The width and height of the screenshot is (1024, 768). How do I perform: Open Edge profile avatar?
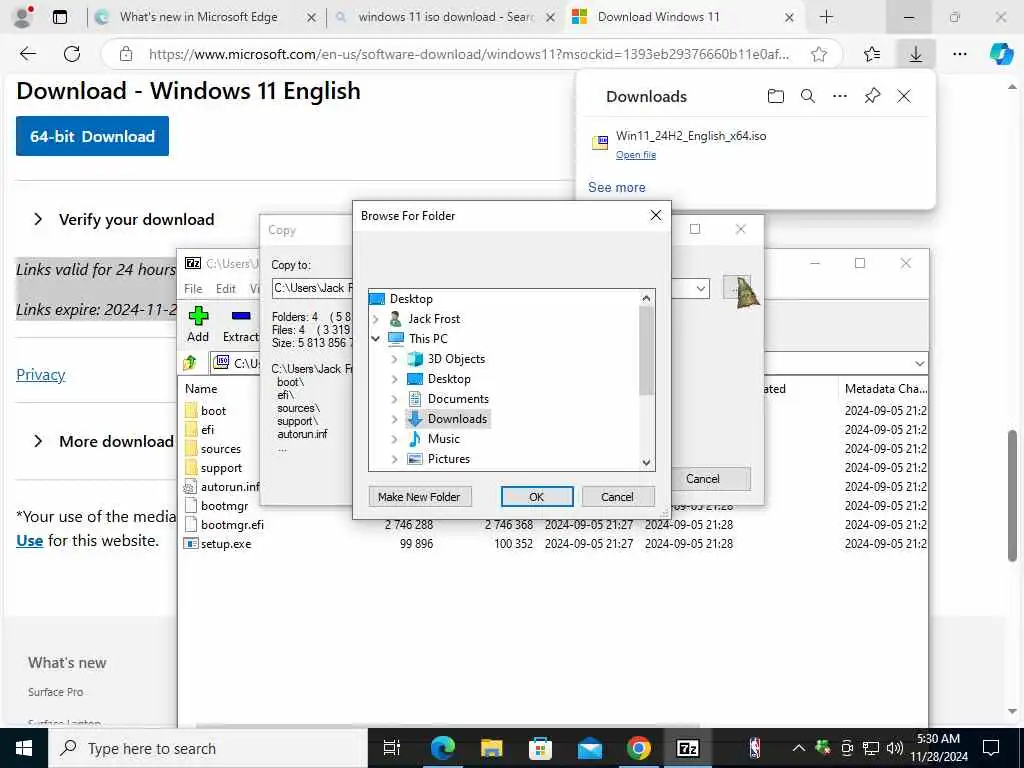[23, 17]
